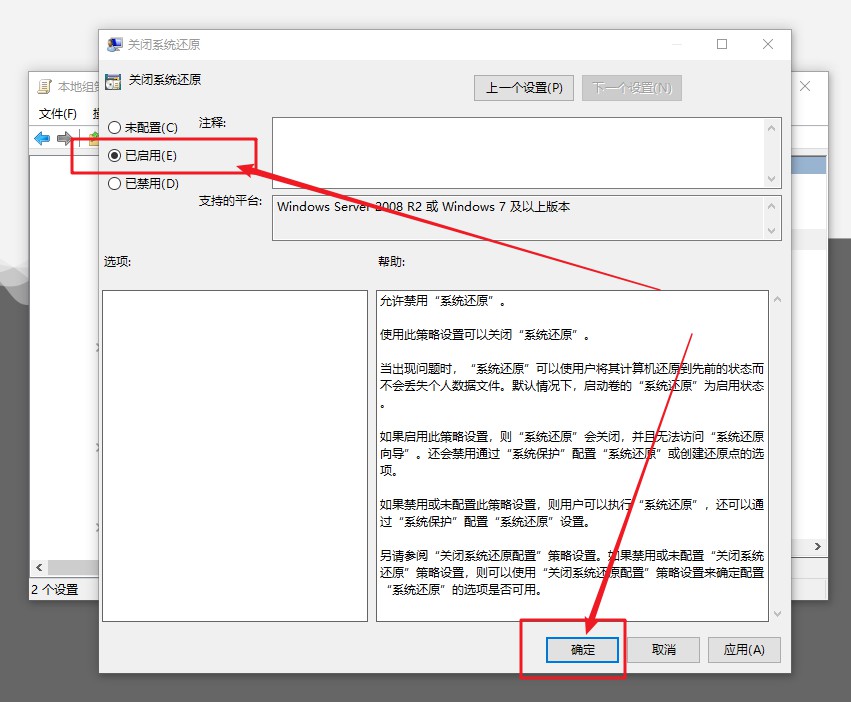Click the up scroll arrow of the 注释 box

(x=771, y=128)
